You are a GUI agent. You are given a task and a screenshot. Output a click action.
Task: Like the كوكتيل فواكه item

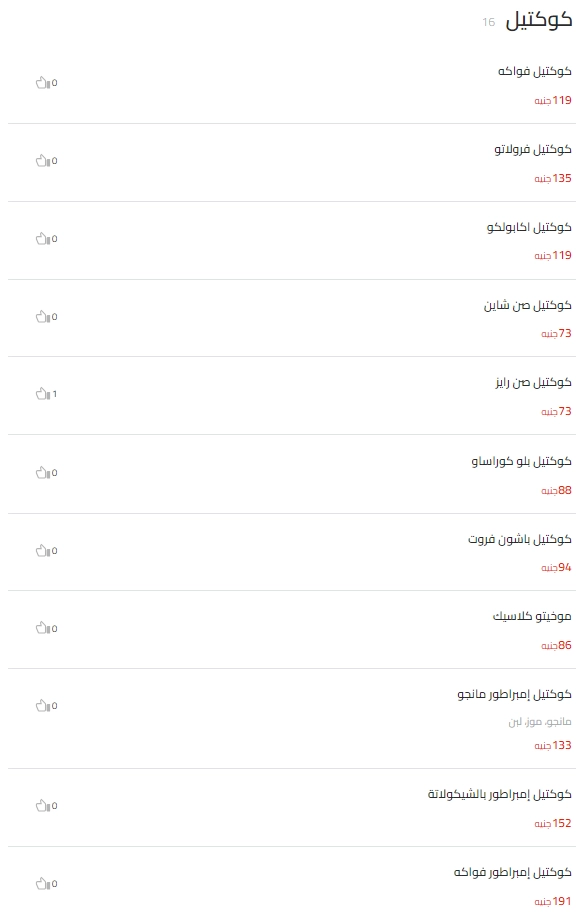tap(43, 83)
